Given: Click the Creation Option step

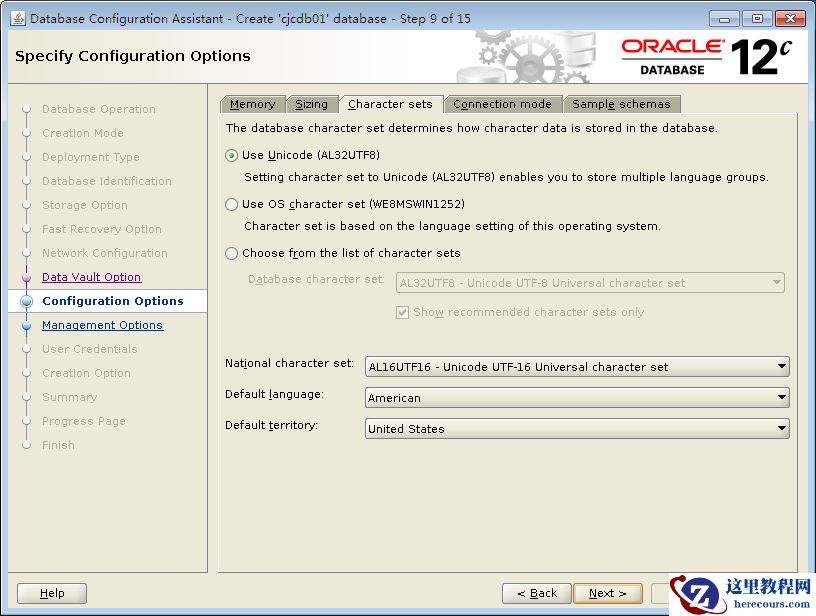Looking at the screenshot, I should click(x=86, y=373).
